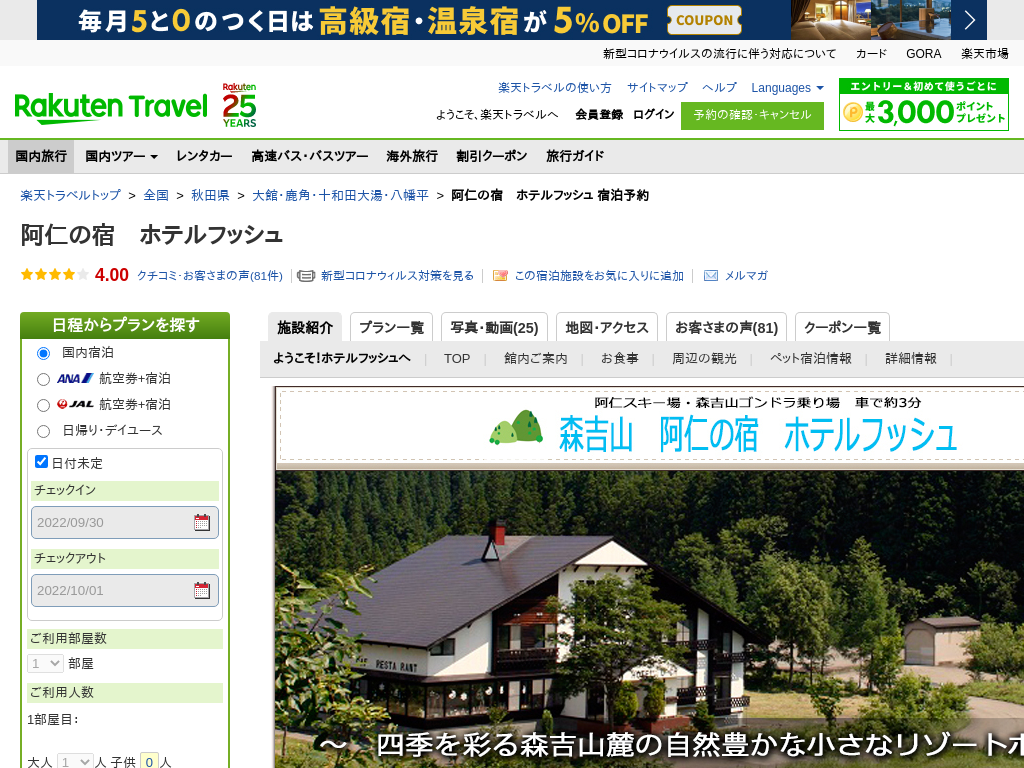Screen dimensions: 1024x768
Task: Click the next arrow on coupon banner
Action: (969, 20)
